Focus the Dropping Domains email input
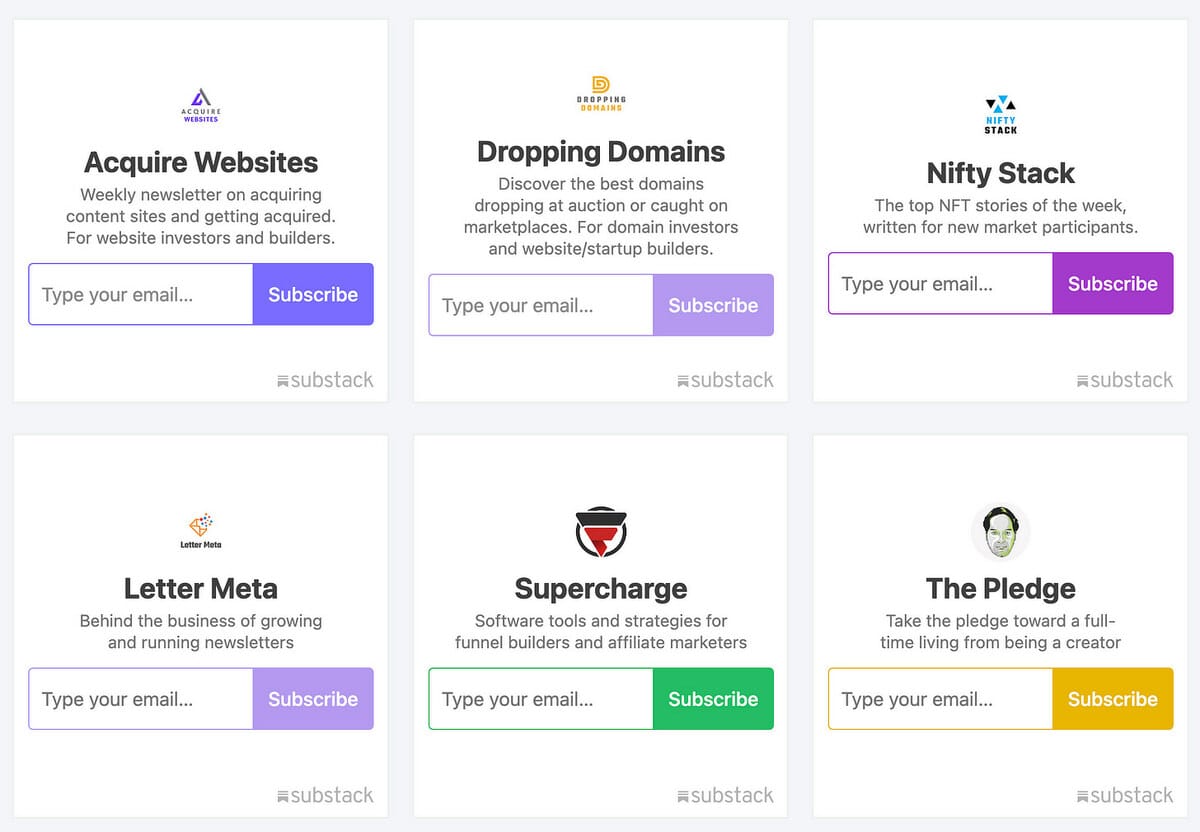1200x832 pixels. pos(541,305)
